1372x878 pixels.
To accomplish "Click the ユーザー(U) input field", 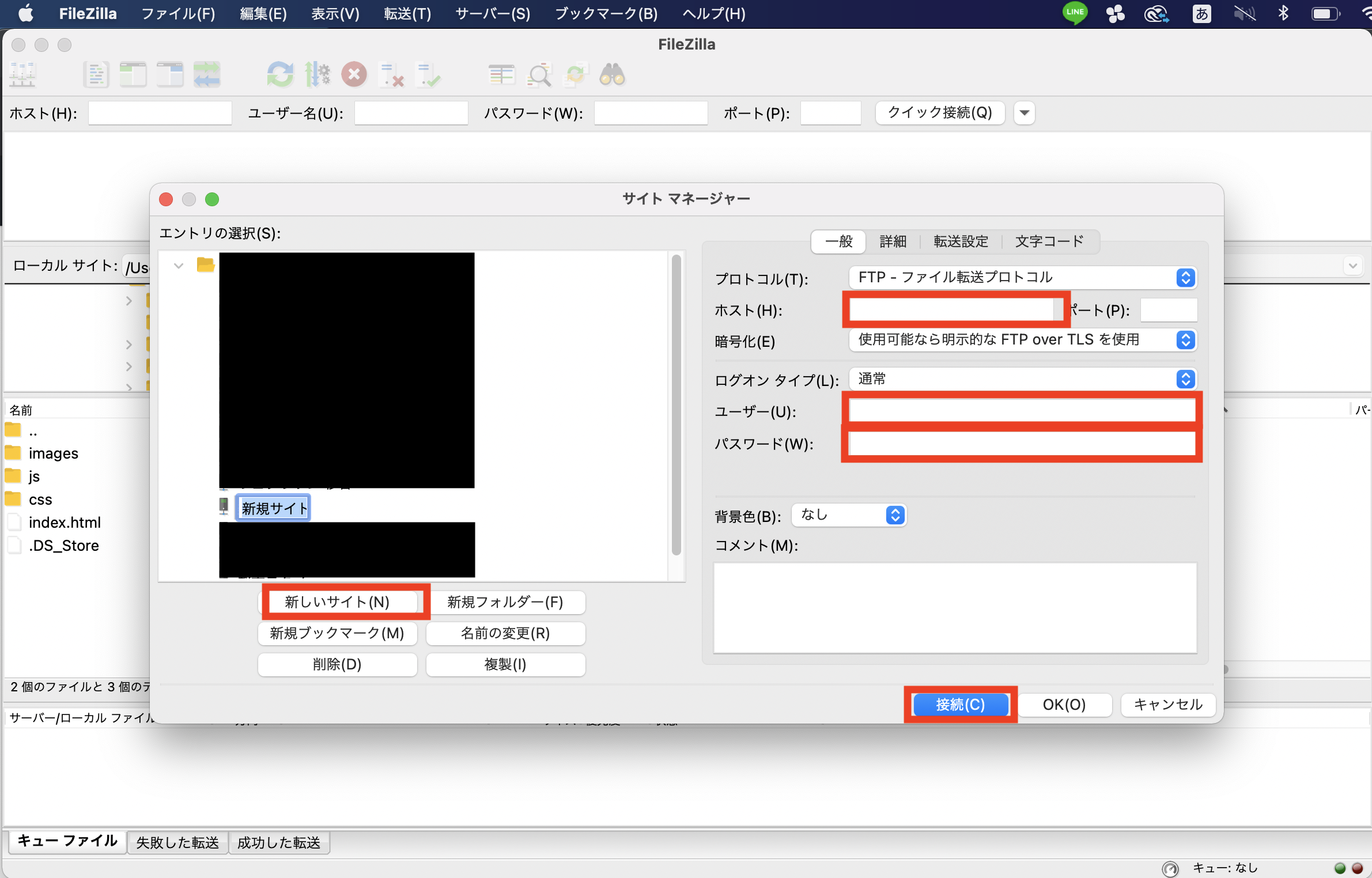I will (x=1023, y=411).
